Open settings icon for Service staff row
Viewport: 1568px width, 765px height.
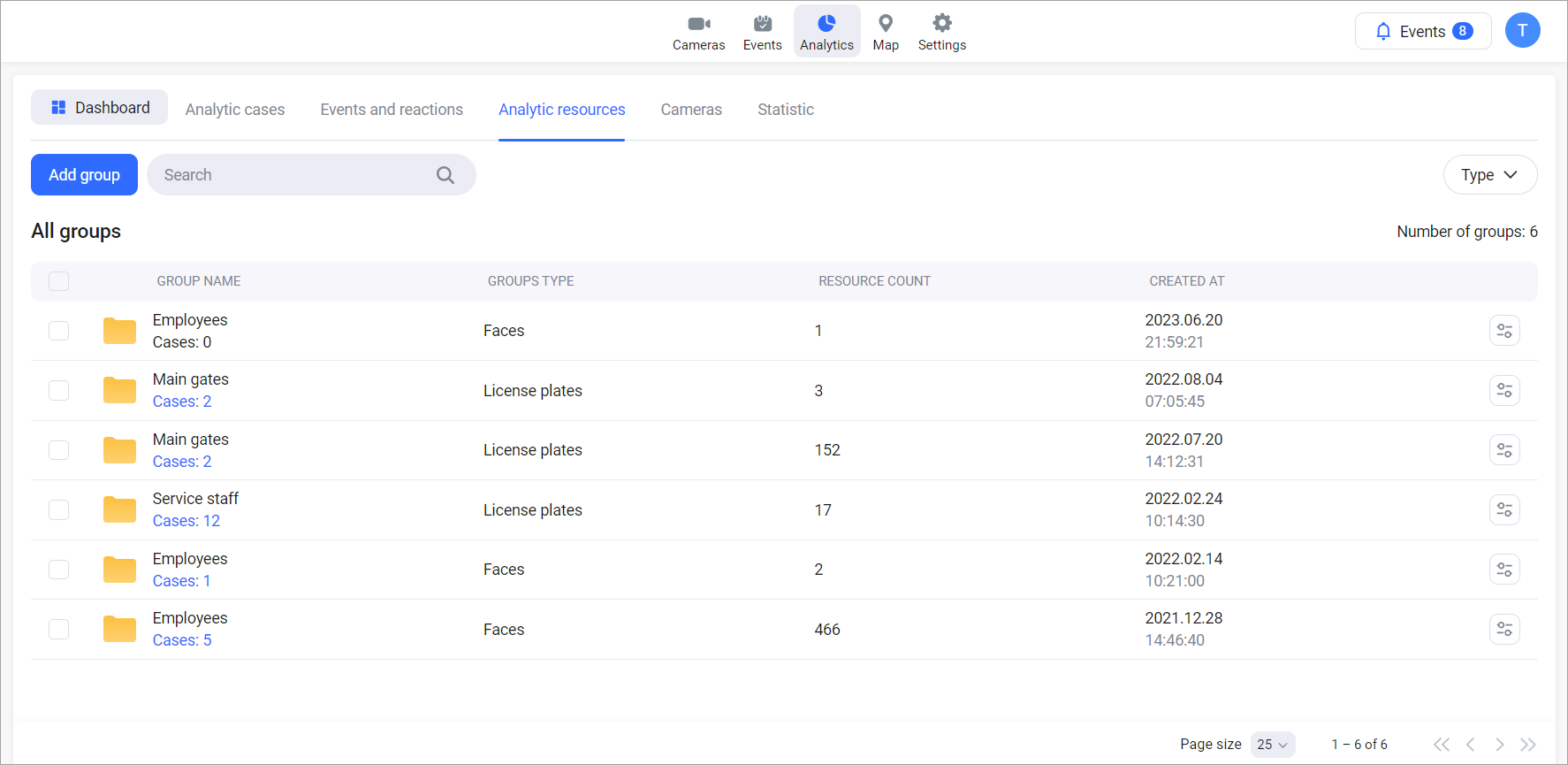[x=1503, y=510]
